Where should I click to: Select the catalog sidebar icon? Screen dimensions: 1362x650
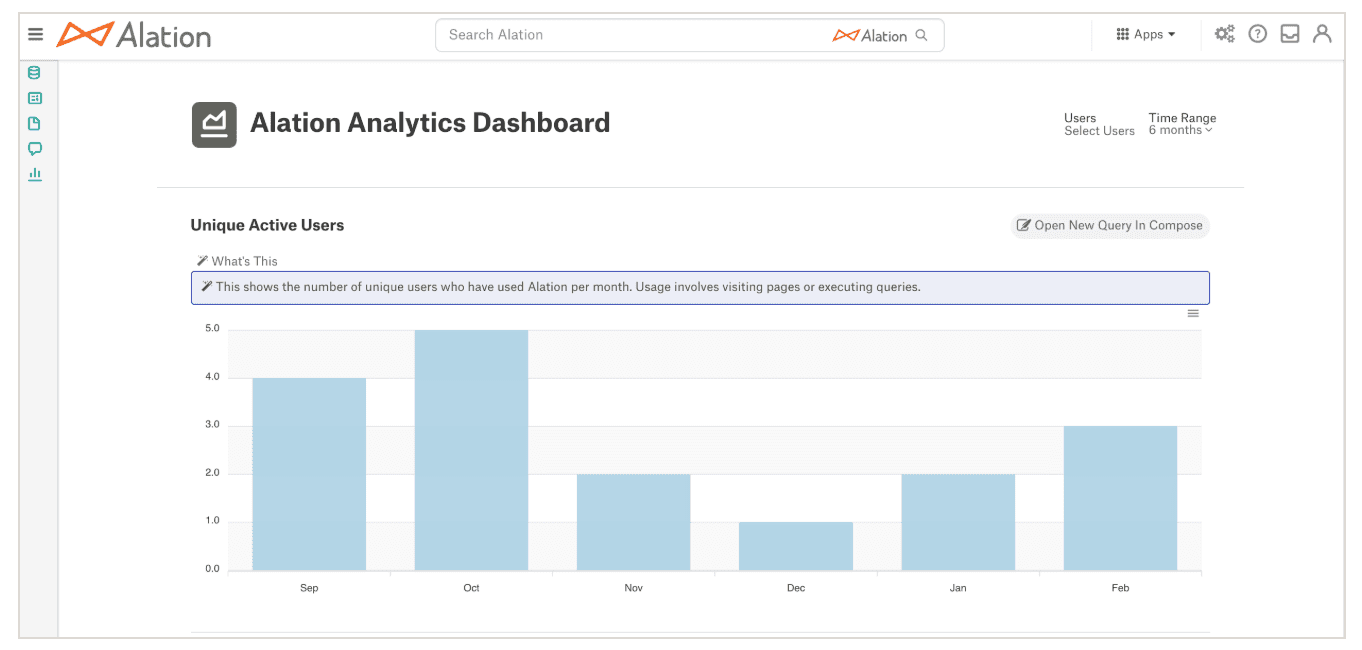(34, 98)
